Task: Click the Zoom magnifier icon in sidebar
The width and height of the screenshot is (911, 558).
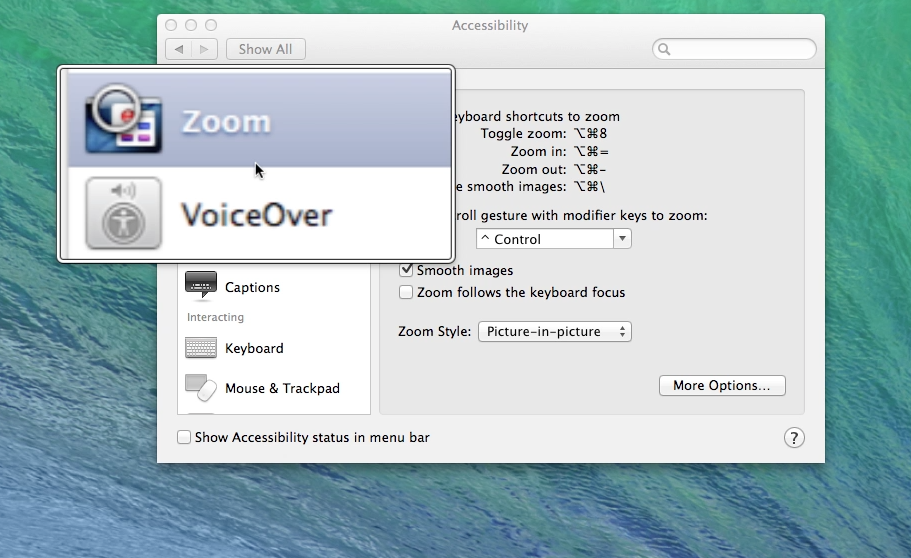Action: pos(123,119)
